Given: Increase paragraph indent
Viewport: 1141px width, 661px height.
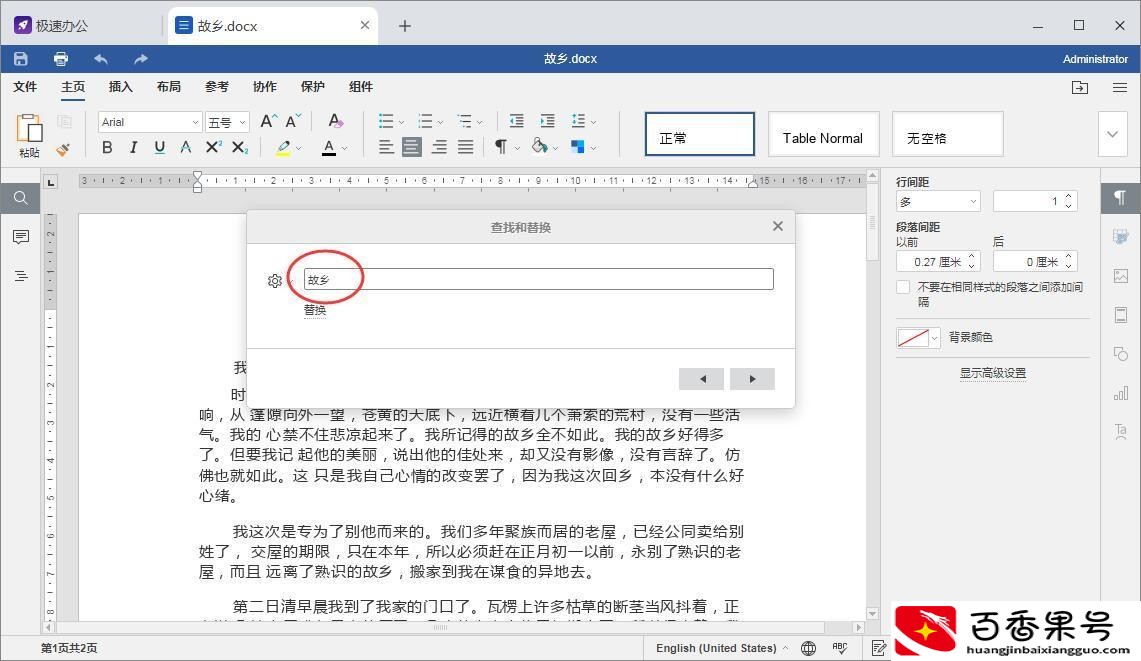Looking at the screenshot, I should point(547,122).
